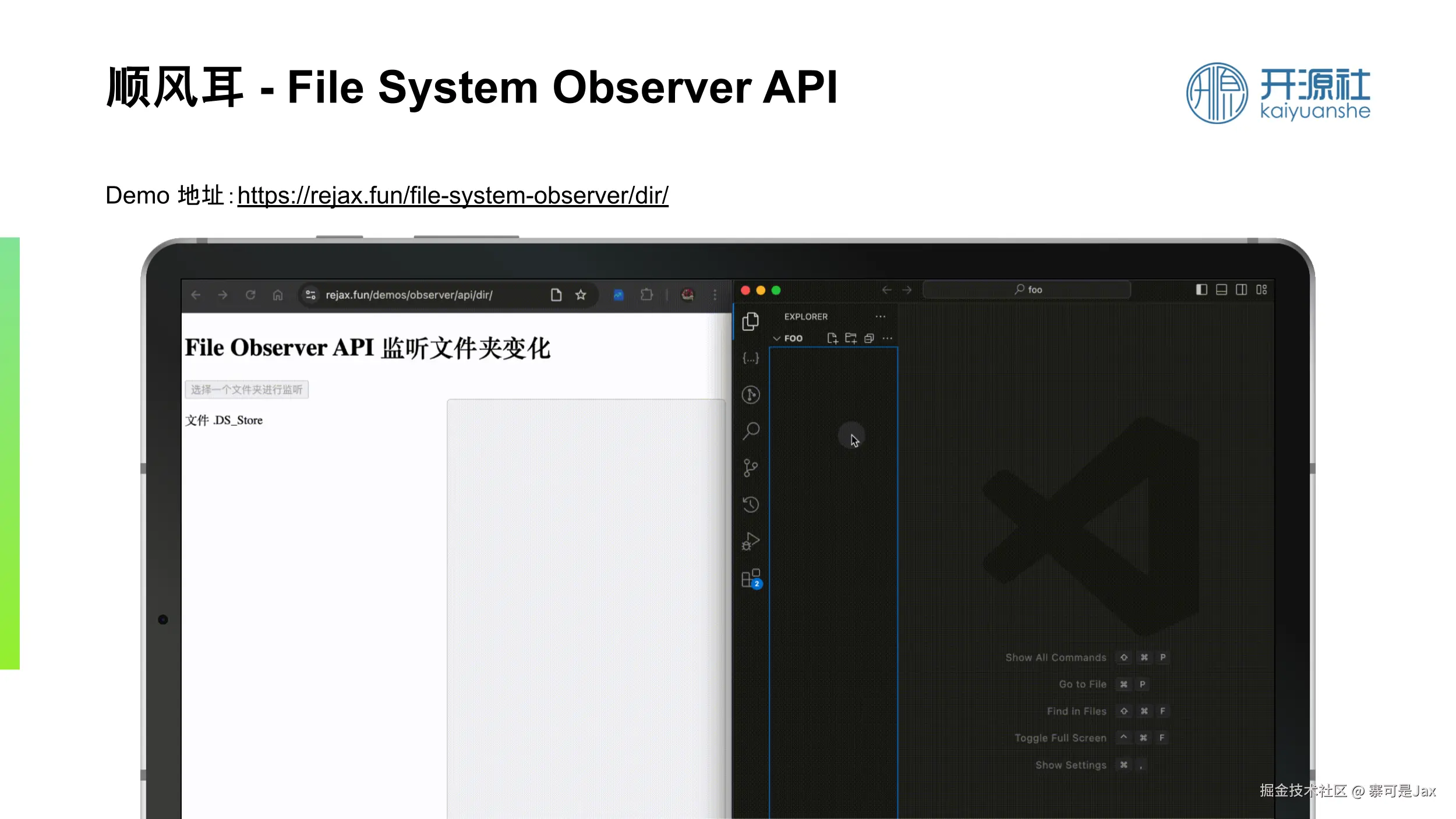Open the rejax.fun file-system-observer demo link
The image size is (1456, 819).
[x=453, y=196]
